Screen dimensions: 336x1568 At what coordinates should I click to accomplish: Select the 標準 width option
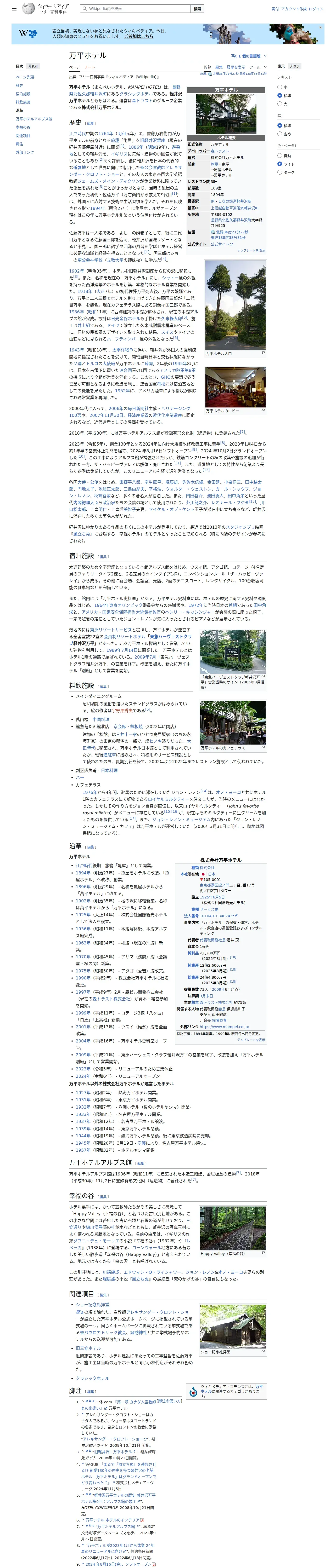point(280,125)
